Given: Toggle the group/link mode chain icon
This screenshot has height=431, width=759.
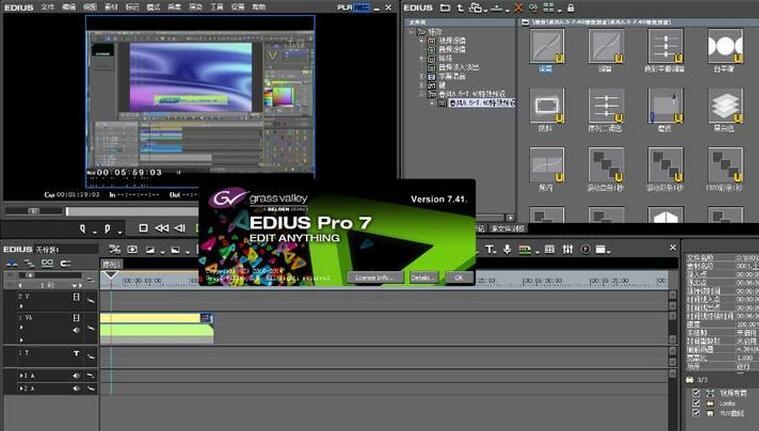Looking at the screenshot, I should pos(47,263).
